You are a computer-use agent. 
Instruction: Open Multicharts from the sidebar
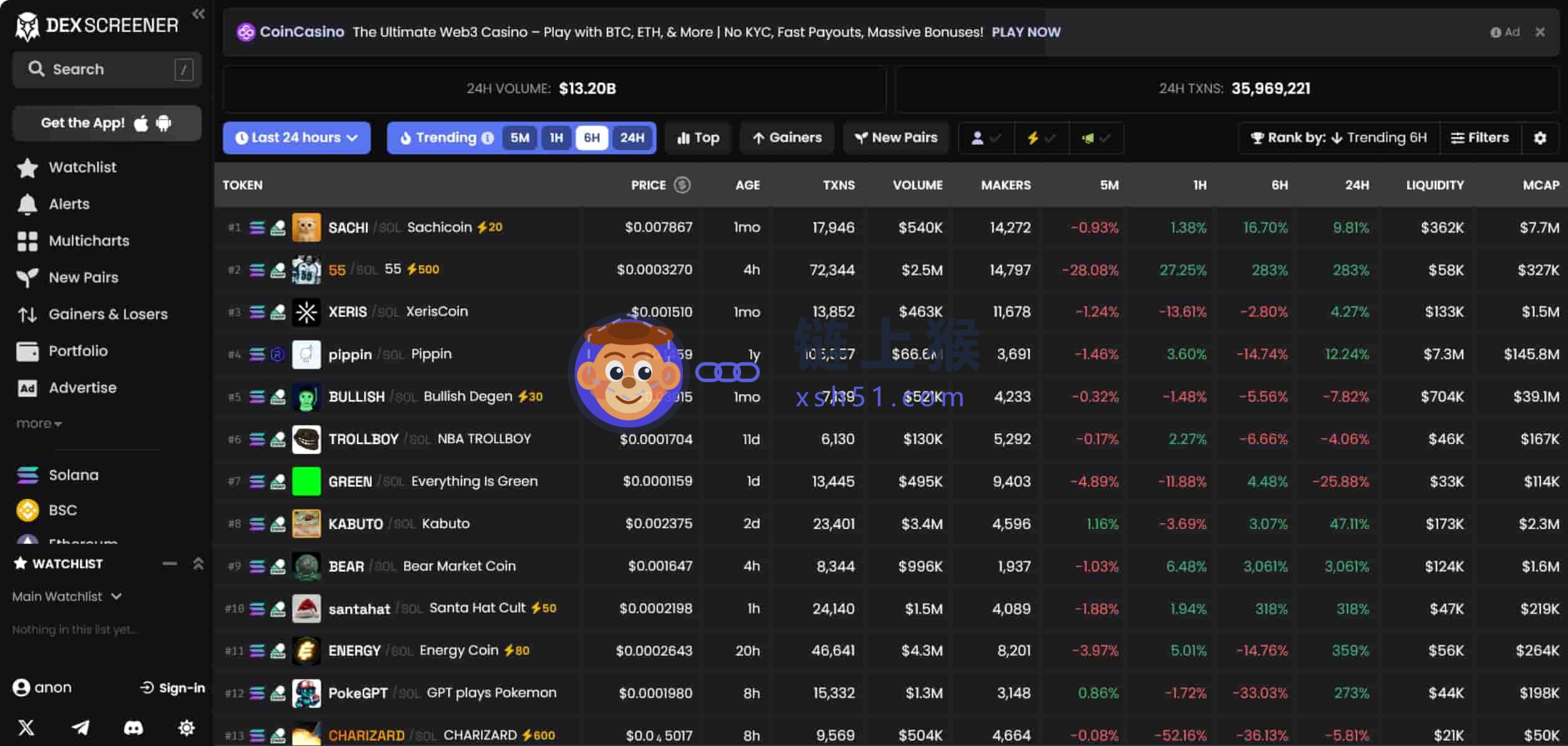click(73, 241)
